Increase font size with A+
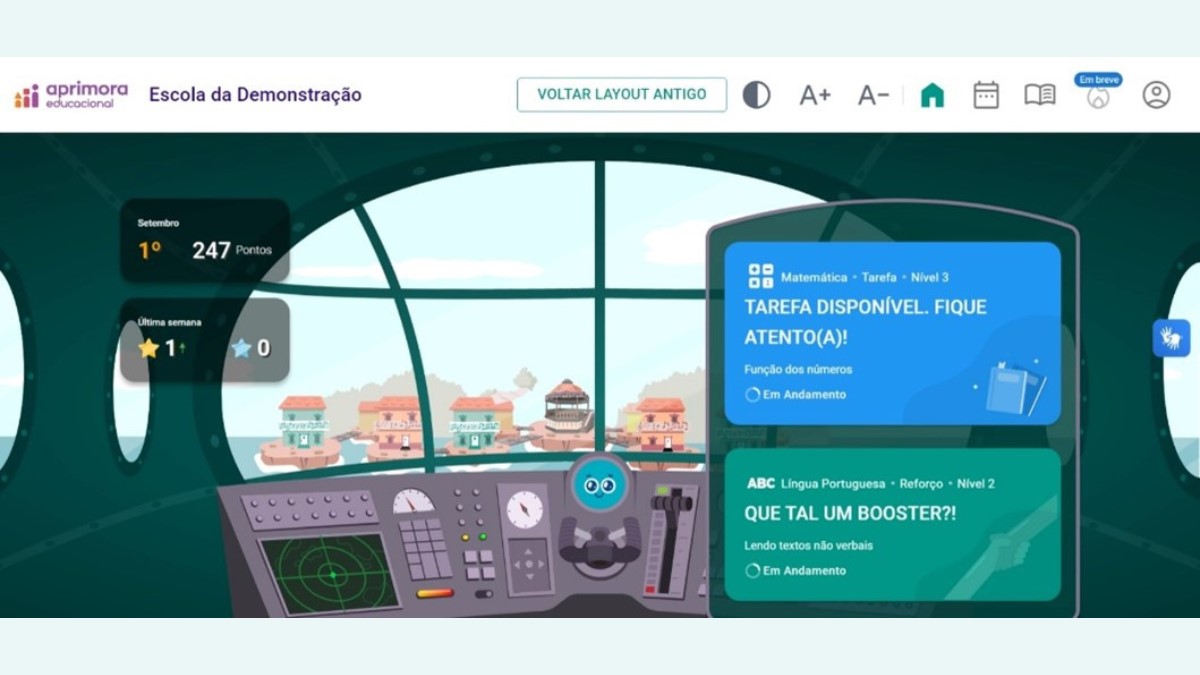Viewport: 1200px width, 675px height. click(815, 95)
